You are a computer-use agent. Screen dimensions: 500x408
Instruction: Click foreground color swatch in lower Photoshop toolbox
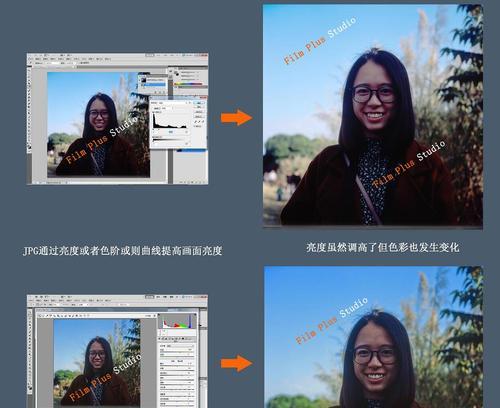[x=30, y=387]
